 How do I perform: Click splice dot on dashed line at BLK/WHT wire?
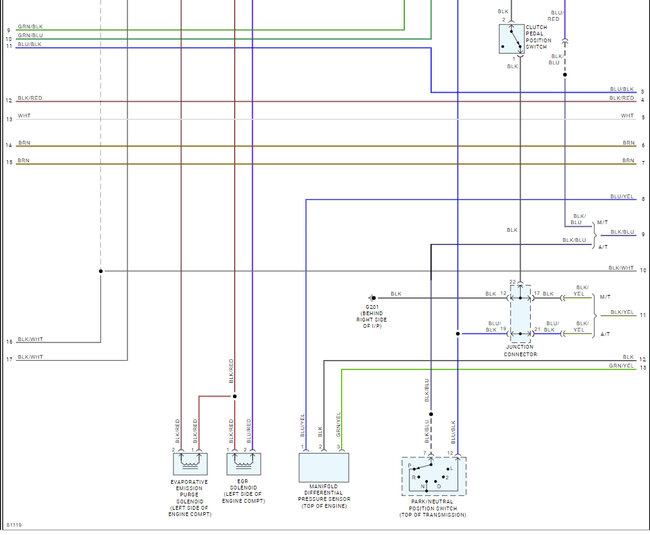(101, 271)
